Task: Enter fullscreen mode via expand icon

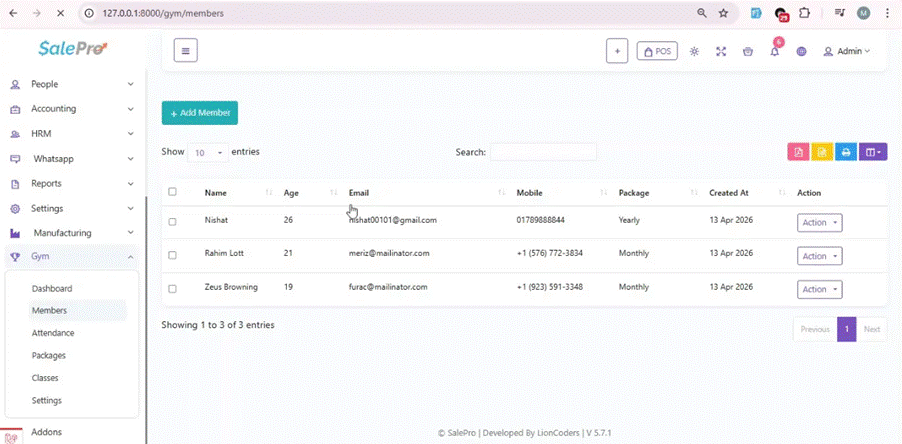Action: (x=720, y=51)
